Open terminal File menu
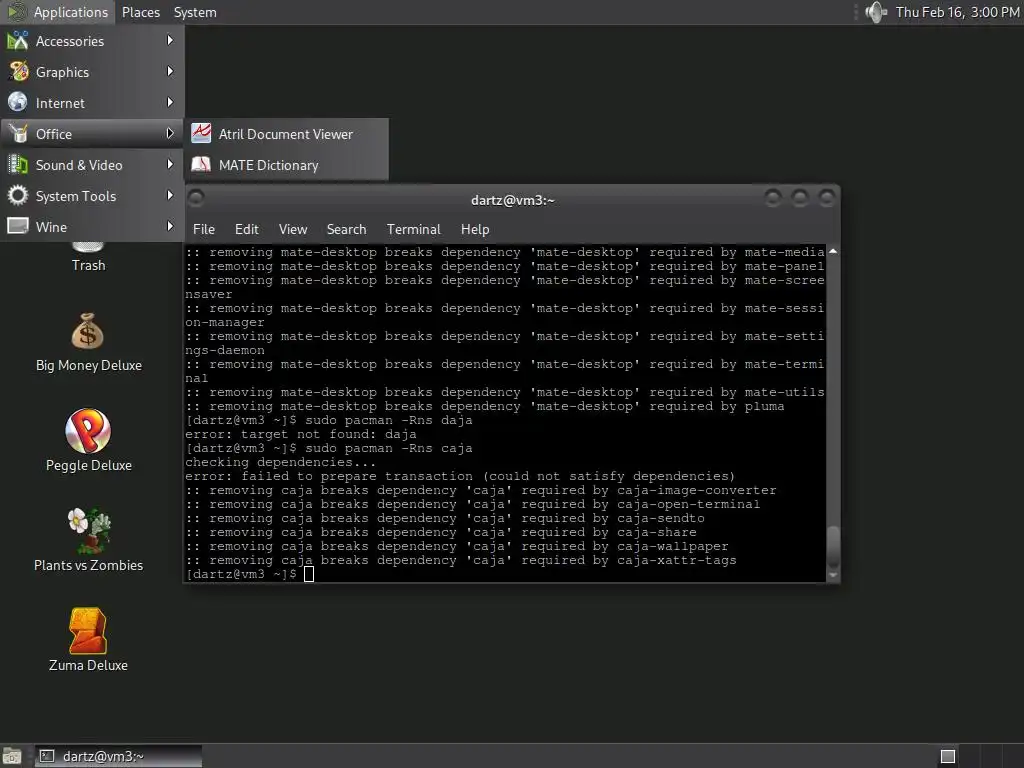This screenshot has height=768, width=1024. coord(204,229)
